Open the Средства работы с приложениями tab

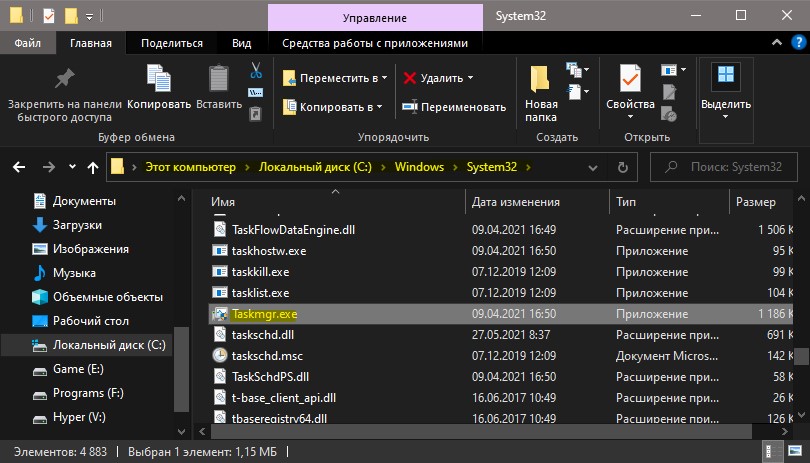pyautogui.click(x=375, y=43)
